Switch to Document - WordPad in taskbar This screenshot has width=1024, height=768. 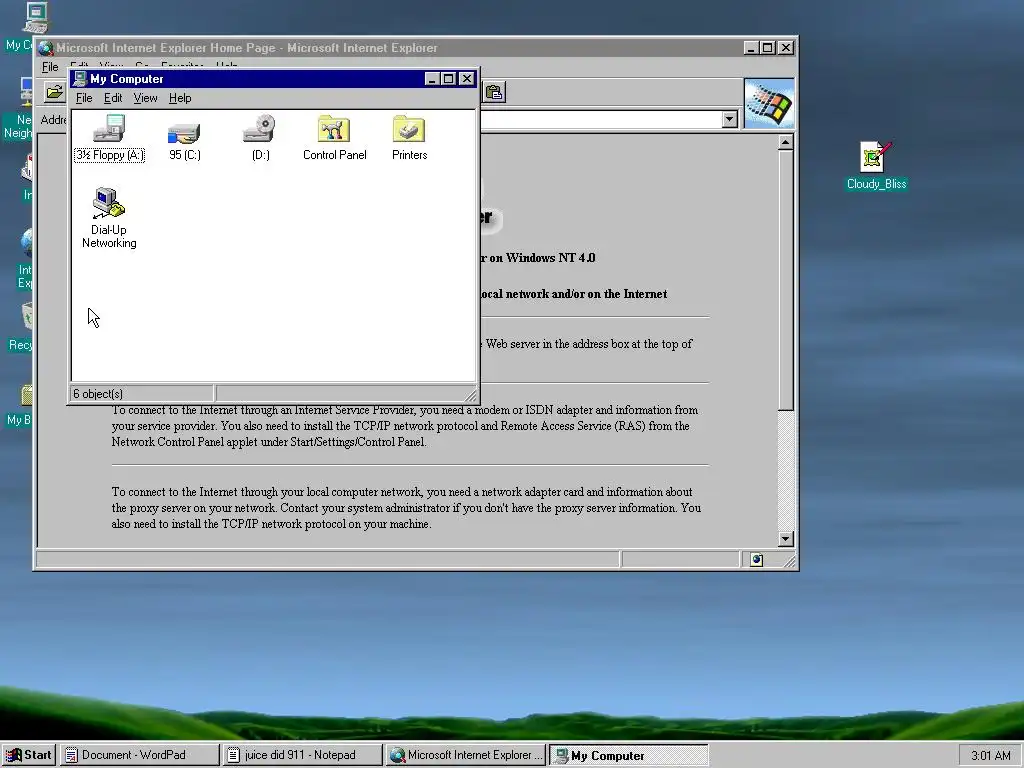(x=140, y=755)
